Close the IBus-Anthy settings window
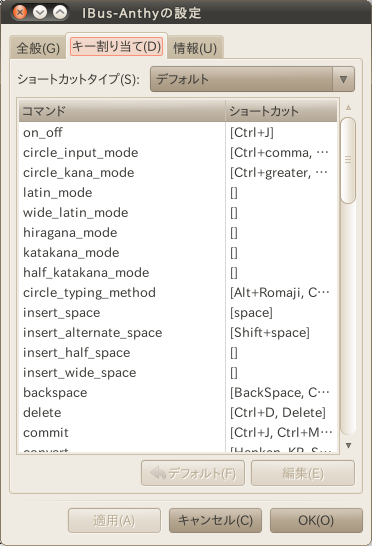This screenshot has height=546, width=372. [20, 13]
